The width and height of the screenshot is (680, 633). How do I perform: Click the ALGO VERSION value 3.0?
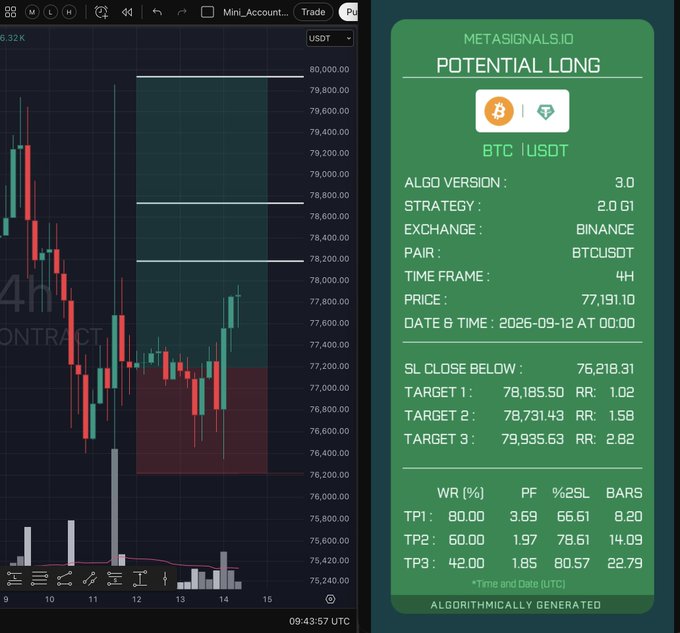(x=624, y=183)
